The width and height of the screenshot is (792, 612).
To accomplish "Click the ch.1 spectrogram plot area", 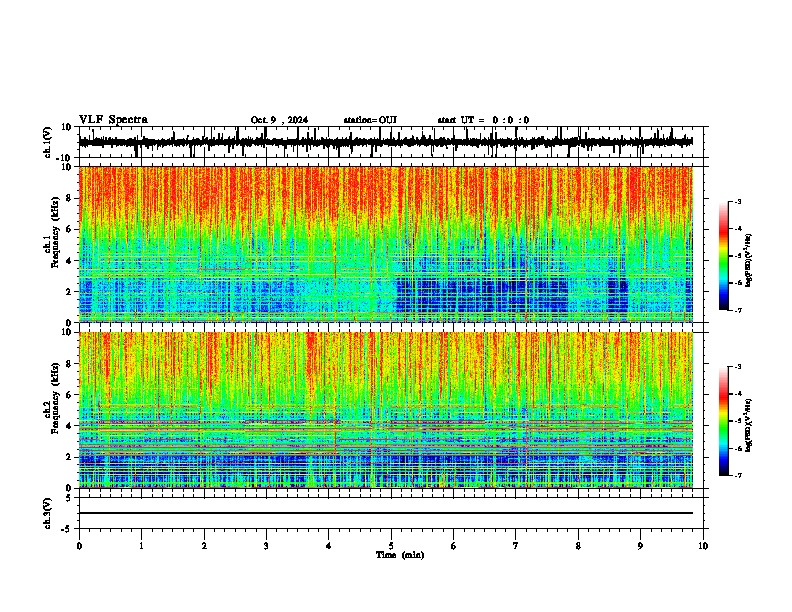I will (x=386, y=244).
